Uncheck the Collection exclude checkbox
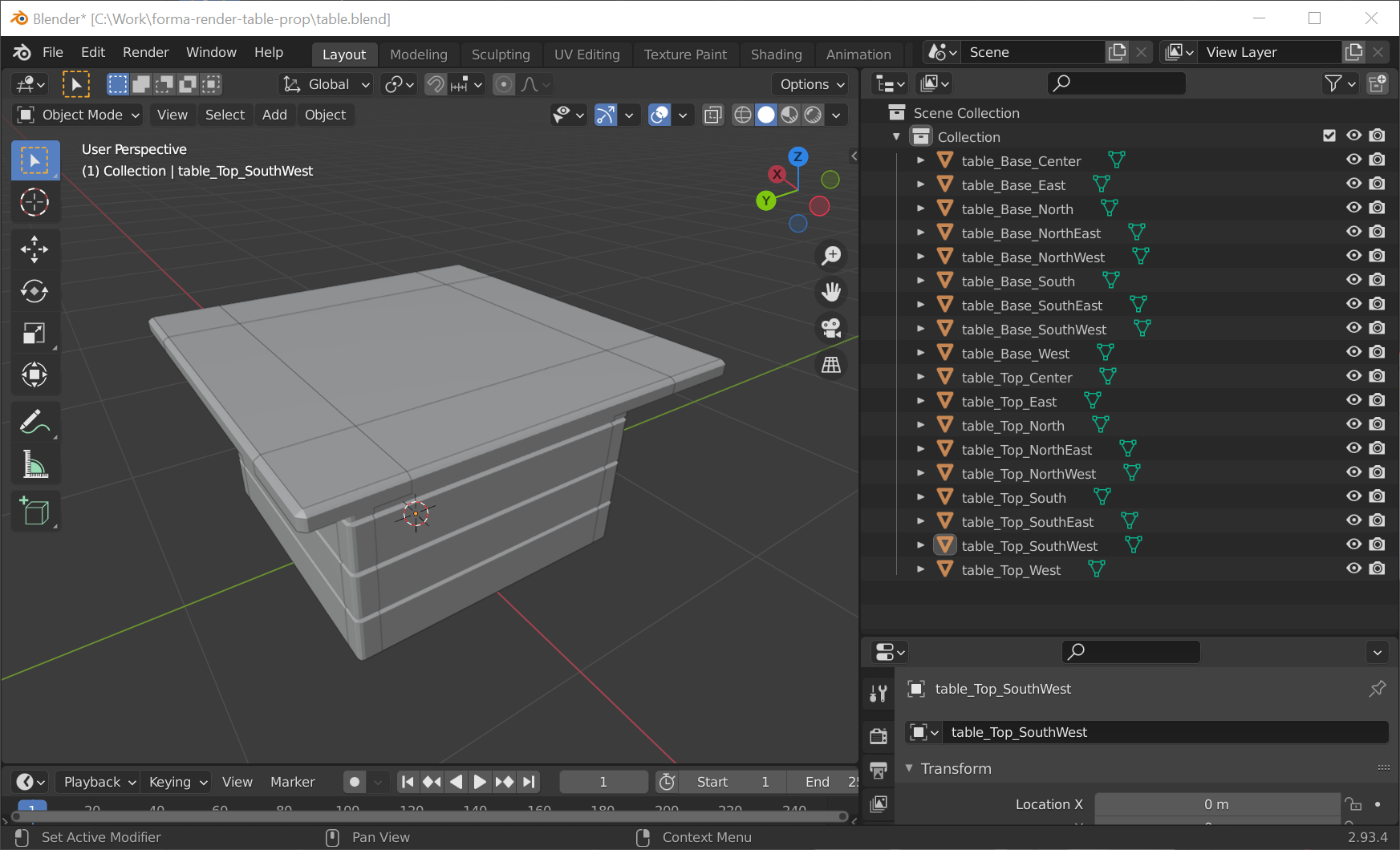Viewport: 1400px width, 850px height. tap(1329, 136)
